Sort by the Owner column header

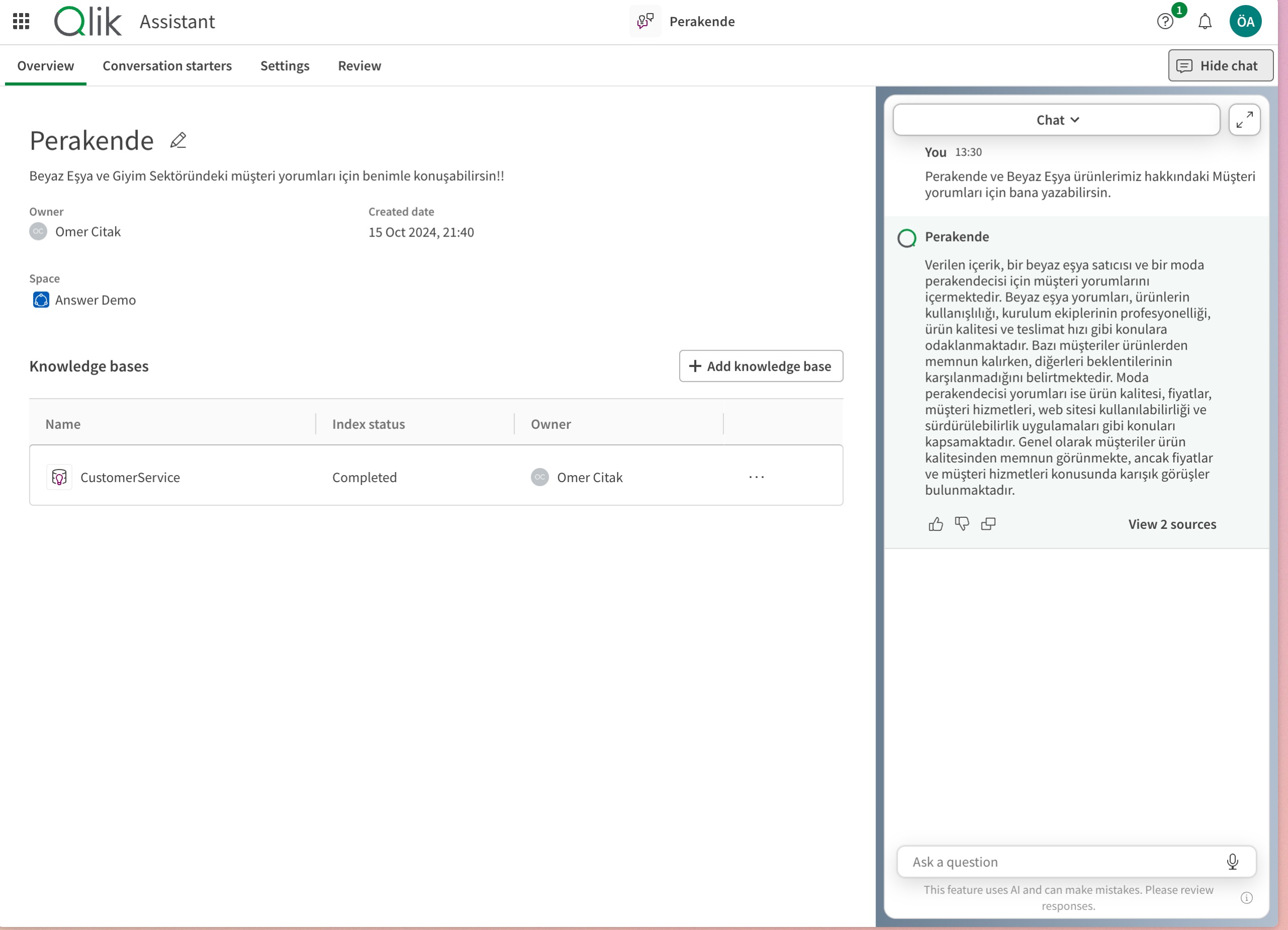coord(551,424)
